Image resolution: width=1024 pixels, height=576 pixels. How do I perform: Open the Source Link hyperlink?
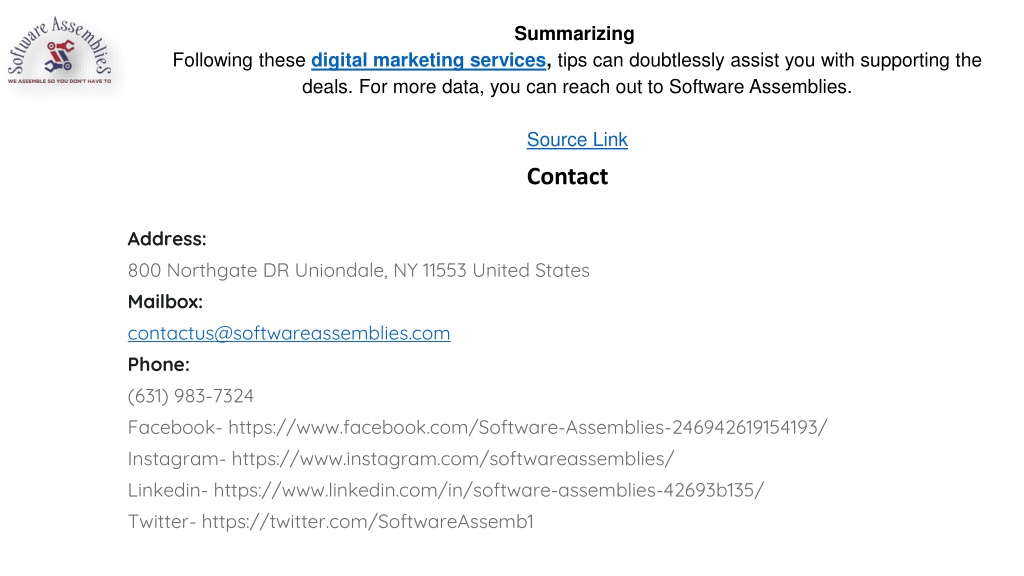(x=577, y=140)
